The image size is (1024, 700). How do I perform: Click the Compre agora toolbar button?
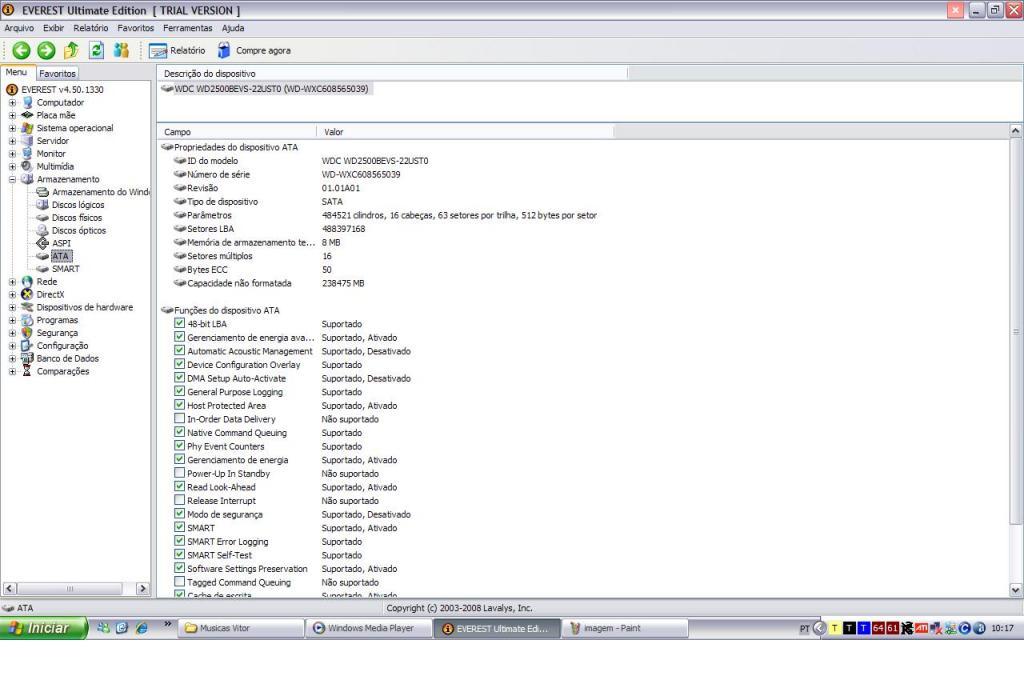click(254, 50)
